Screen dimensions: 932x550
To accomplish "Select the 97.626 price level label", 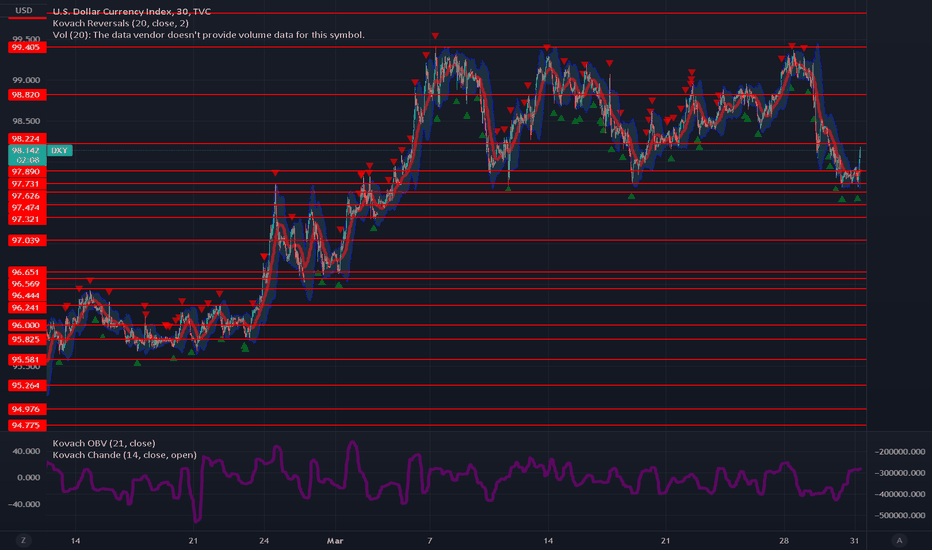I will point(27,196).
